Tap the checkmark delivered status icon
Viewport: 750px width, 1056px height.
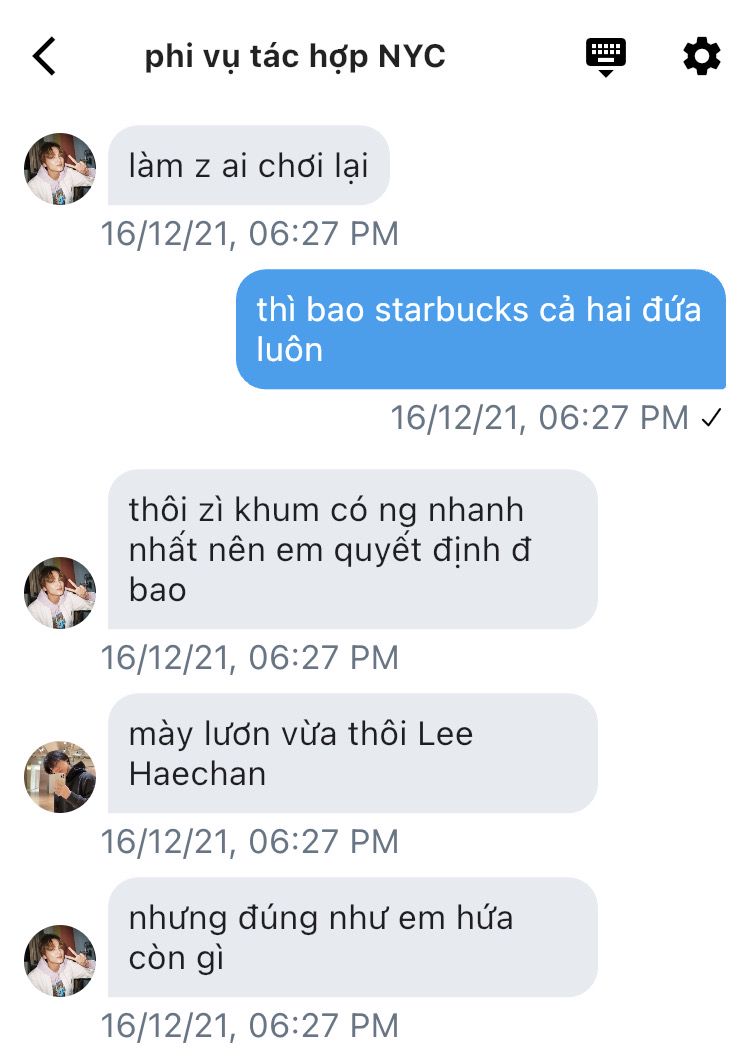(711, 418)
